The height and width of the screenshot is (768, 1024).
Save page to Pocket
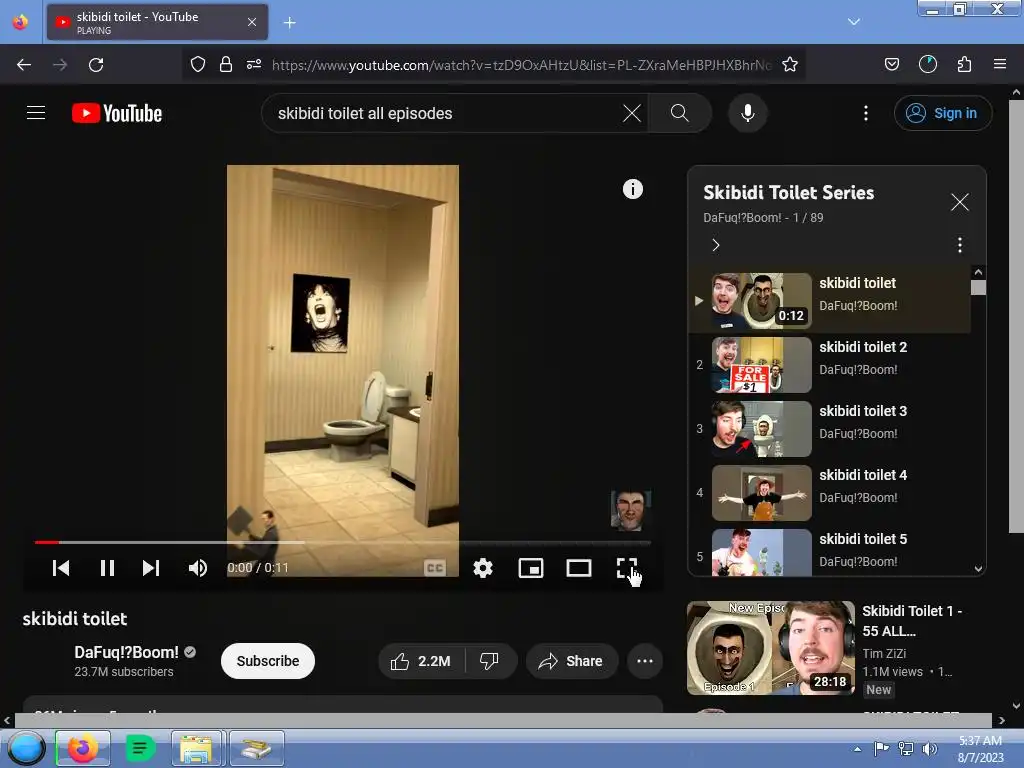tap(891, 64)
